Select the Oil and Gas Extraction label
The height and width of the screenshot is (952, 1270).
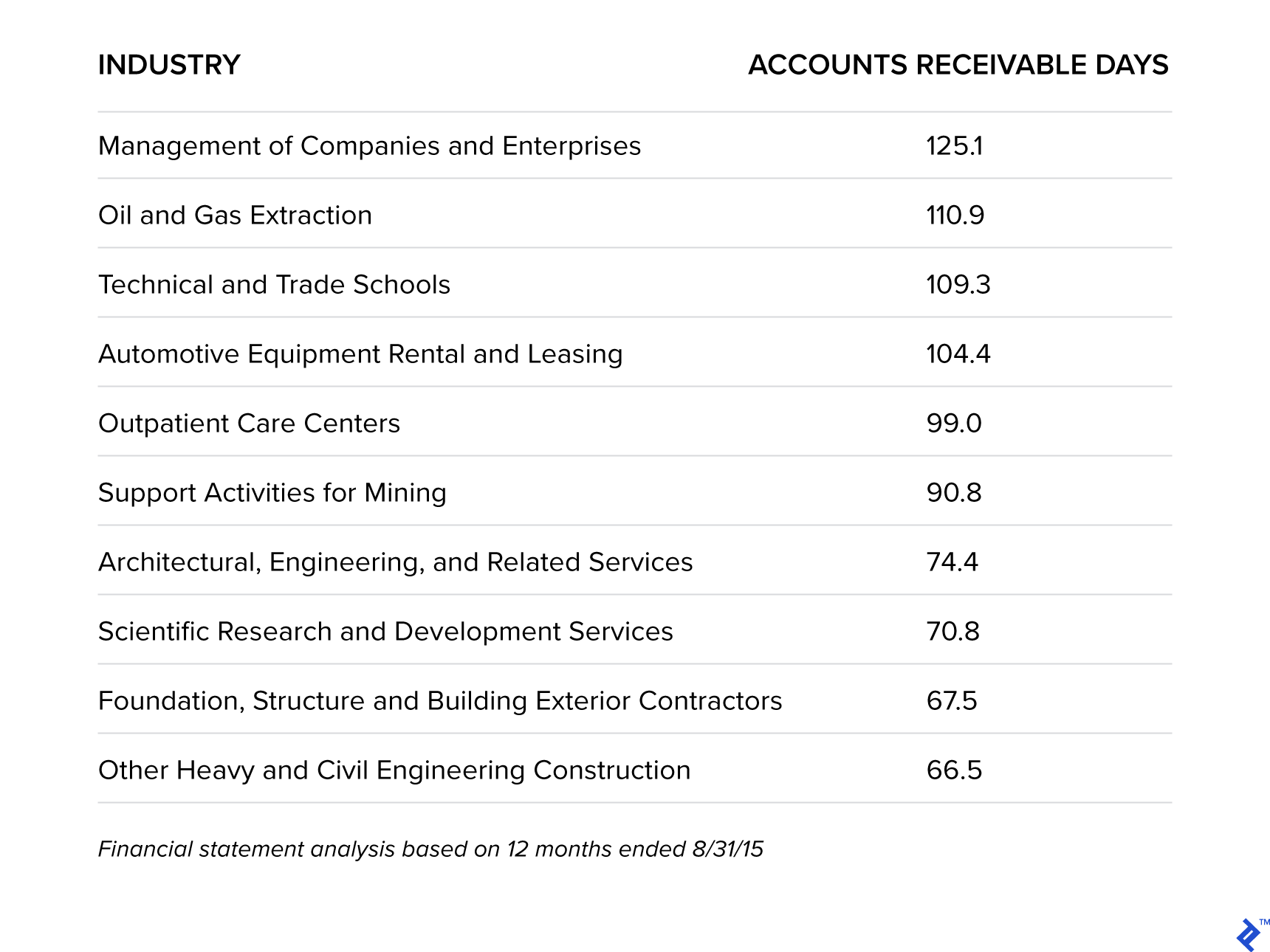click(235, 215)
